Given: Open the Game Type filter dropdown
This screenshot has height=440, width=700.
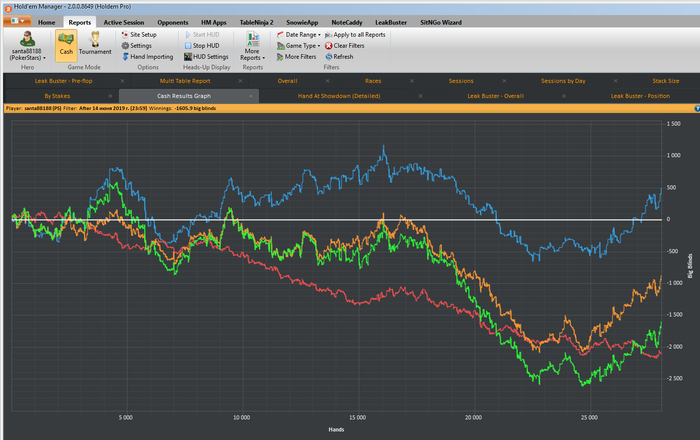Looking at the screenshot, I should coord(299,46).
